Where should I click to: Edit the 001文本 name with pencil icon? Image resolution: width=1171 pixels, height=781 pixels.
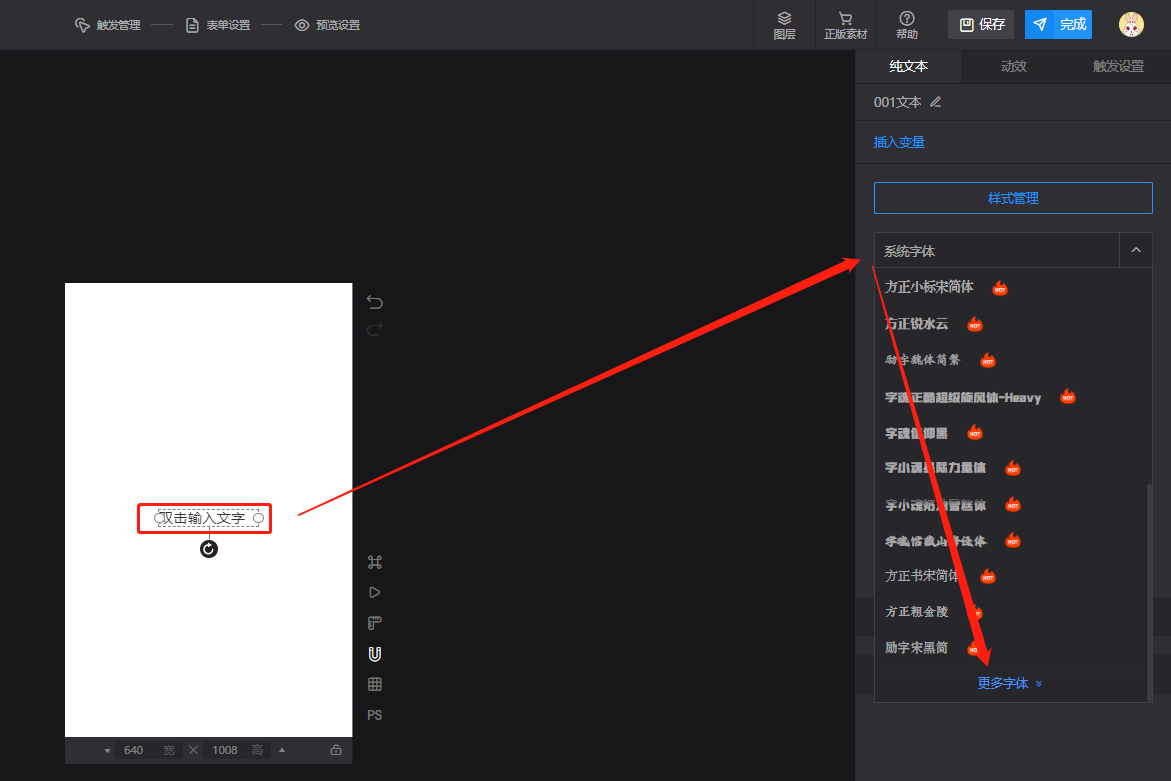tap(936, 102)
